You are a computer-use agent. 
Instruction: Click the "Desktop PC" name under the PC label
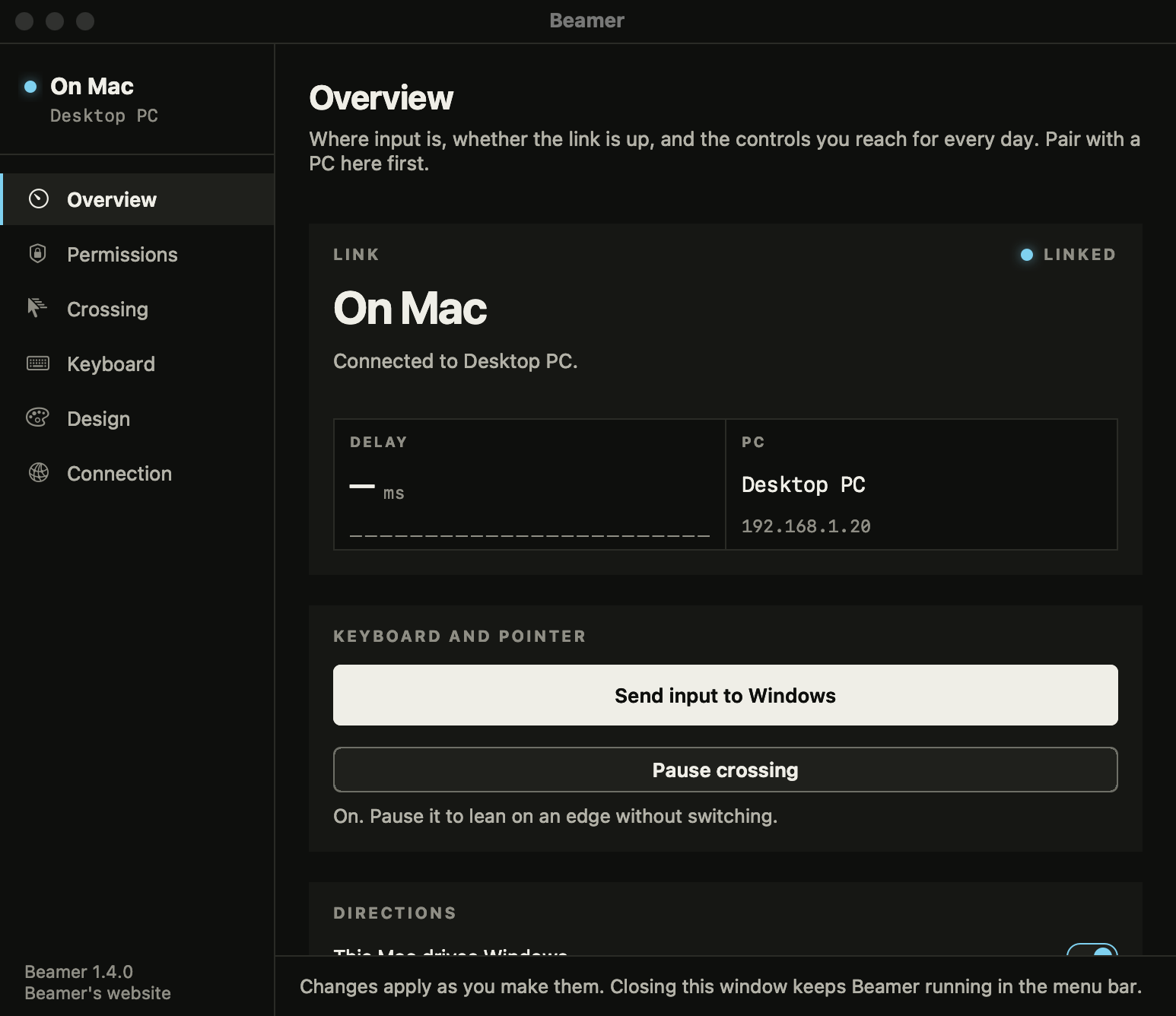pos(803,484)
